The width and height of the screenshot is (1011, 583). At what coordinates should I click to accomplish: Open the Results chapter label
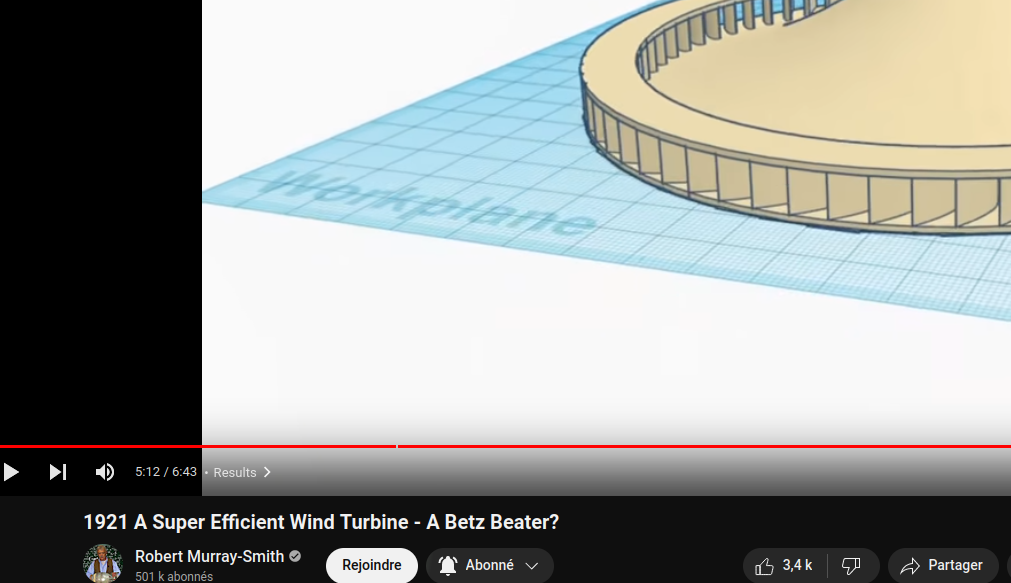pos(235,473)
